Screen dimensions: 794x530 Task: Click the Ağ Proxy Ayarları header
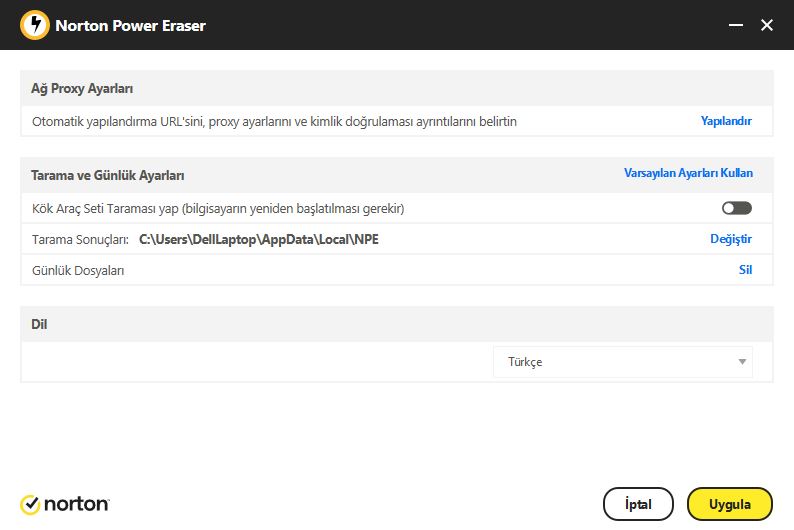pos(82,89)
